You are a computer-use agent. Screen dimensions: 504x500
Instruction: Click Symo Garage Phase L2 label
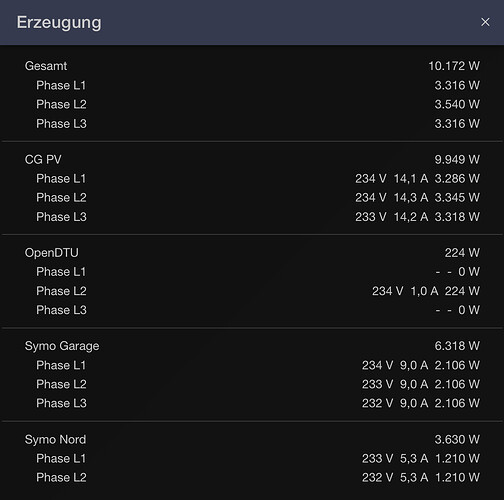(61, 384)
